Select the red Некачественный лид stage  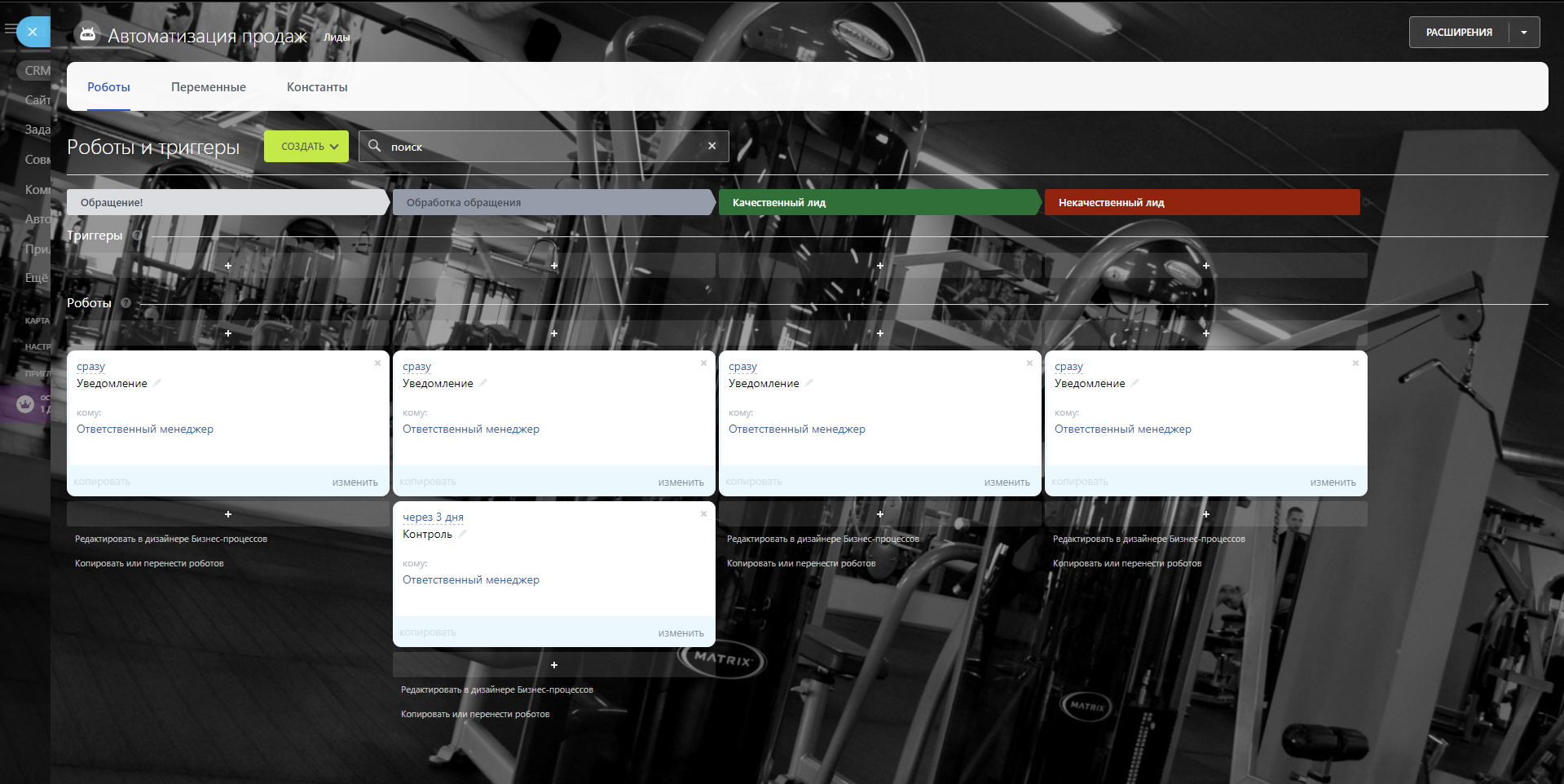click(1202, 202)
